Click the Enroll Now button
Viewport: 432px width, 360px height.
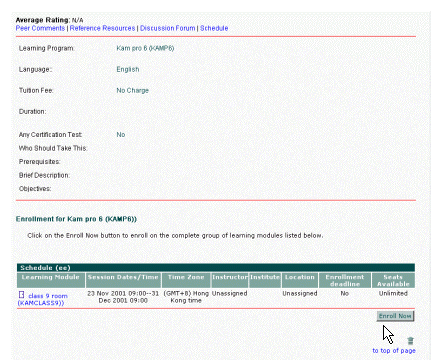pos(395,316)
